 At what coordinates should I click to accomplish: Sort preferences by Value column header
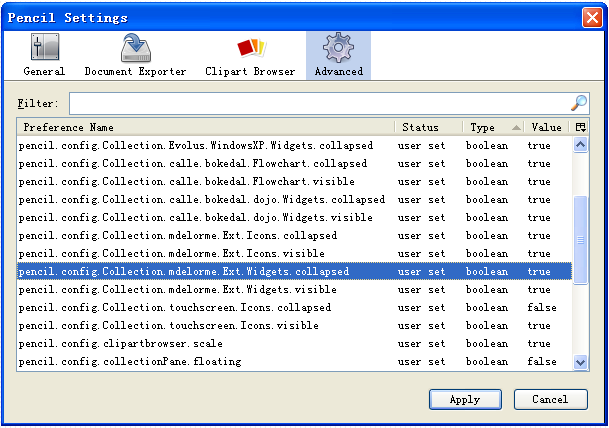(x=546, y=127)
